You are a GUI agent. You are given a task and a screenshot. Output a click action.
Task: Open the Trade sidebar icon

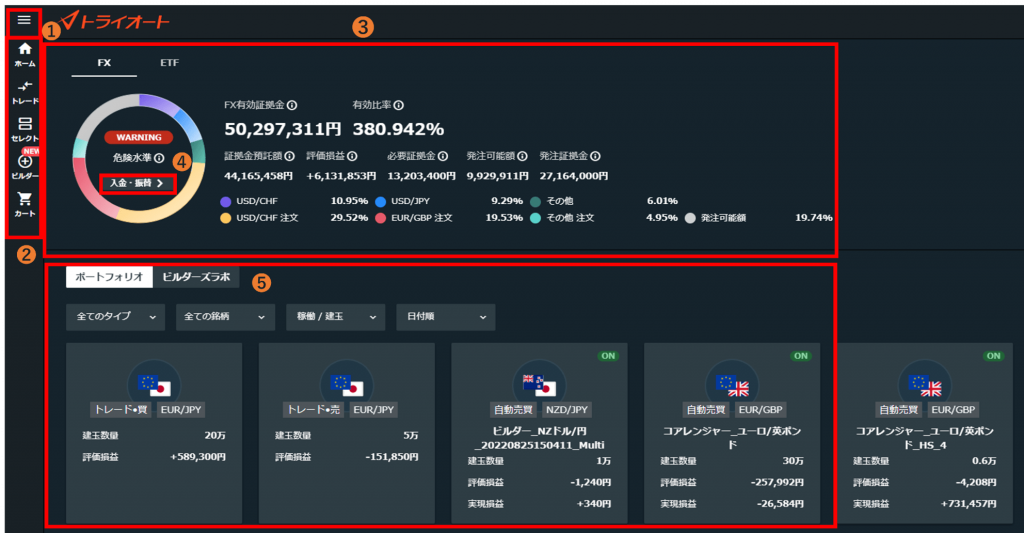tap(25, 92)
